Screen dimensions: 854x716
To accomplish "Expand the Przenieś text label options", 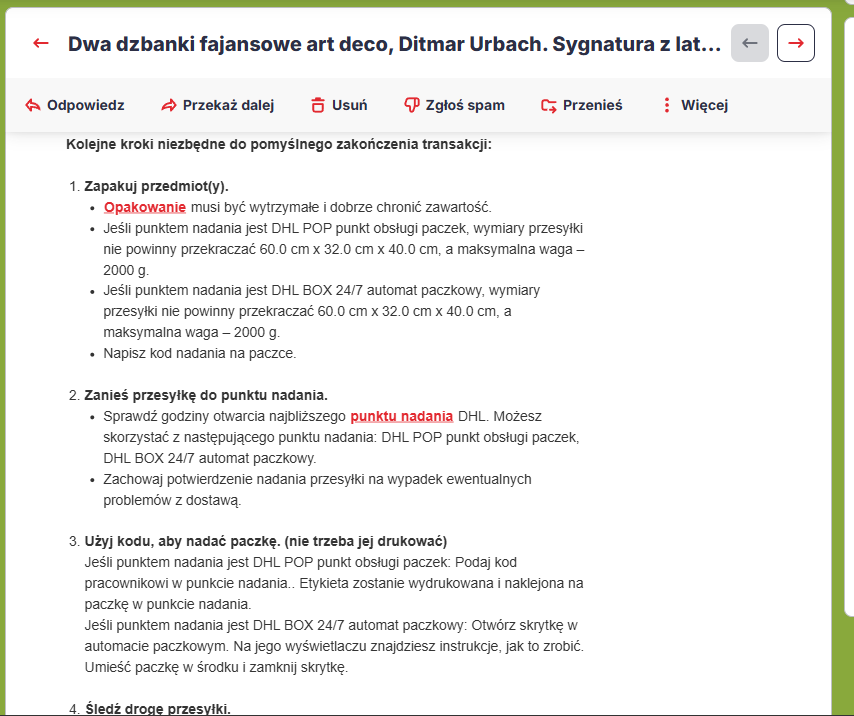I will click(592, 105).
